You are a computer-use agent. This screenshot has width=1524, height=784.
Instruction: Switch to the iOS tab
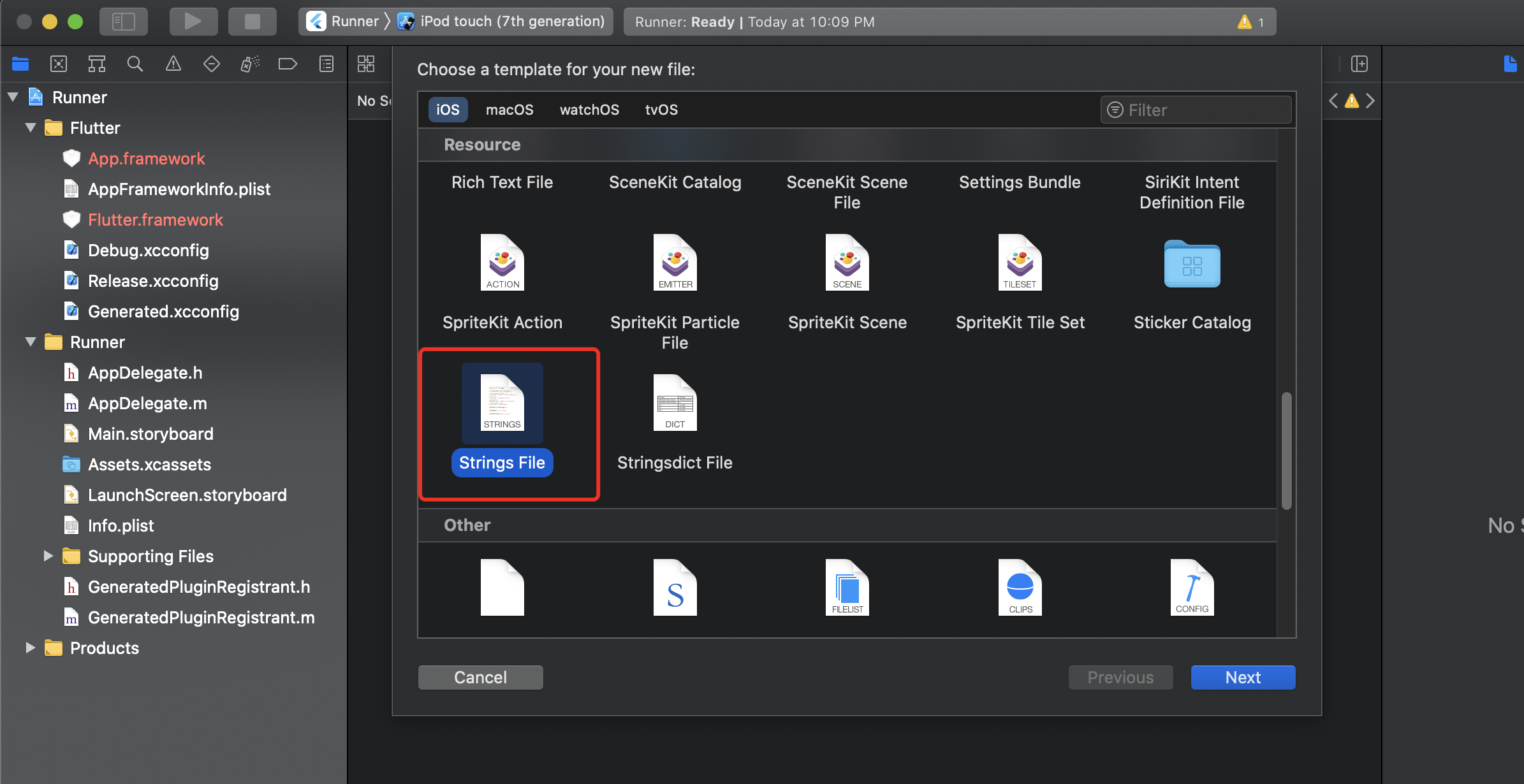pos(448,110)
